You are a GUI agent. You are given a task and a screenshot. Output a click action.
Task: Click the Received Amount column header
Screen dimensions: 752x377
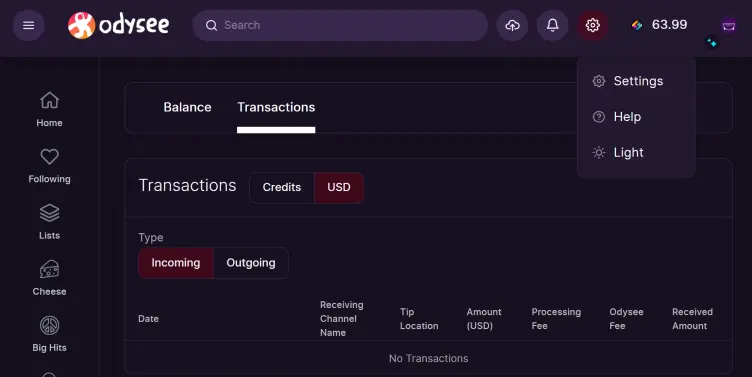click(692, 319)
